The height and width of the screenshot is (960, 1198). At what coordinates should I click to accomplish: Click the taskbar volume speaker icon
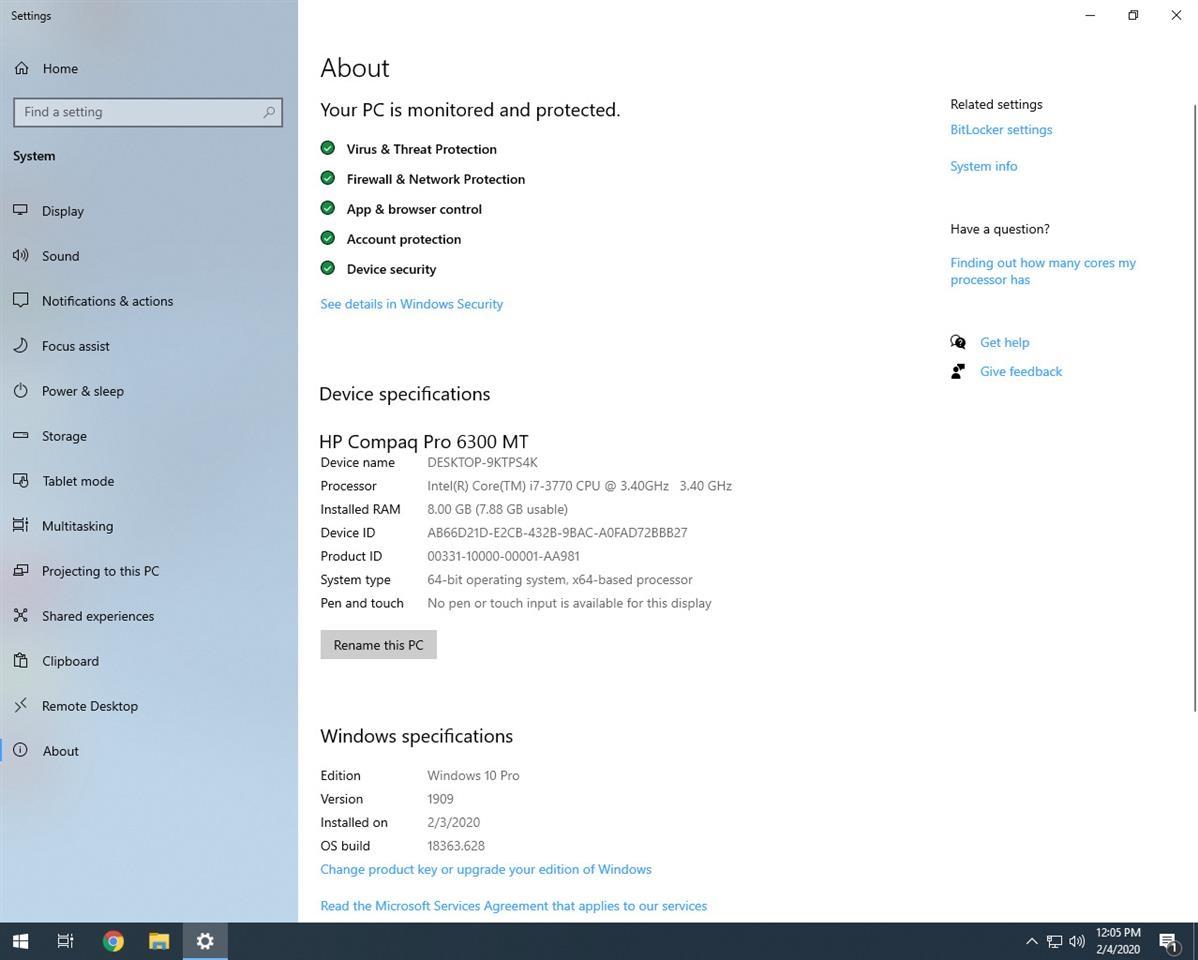tap(1077, 942)
